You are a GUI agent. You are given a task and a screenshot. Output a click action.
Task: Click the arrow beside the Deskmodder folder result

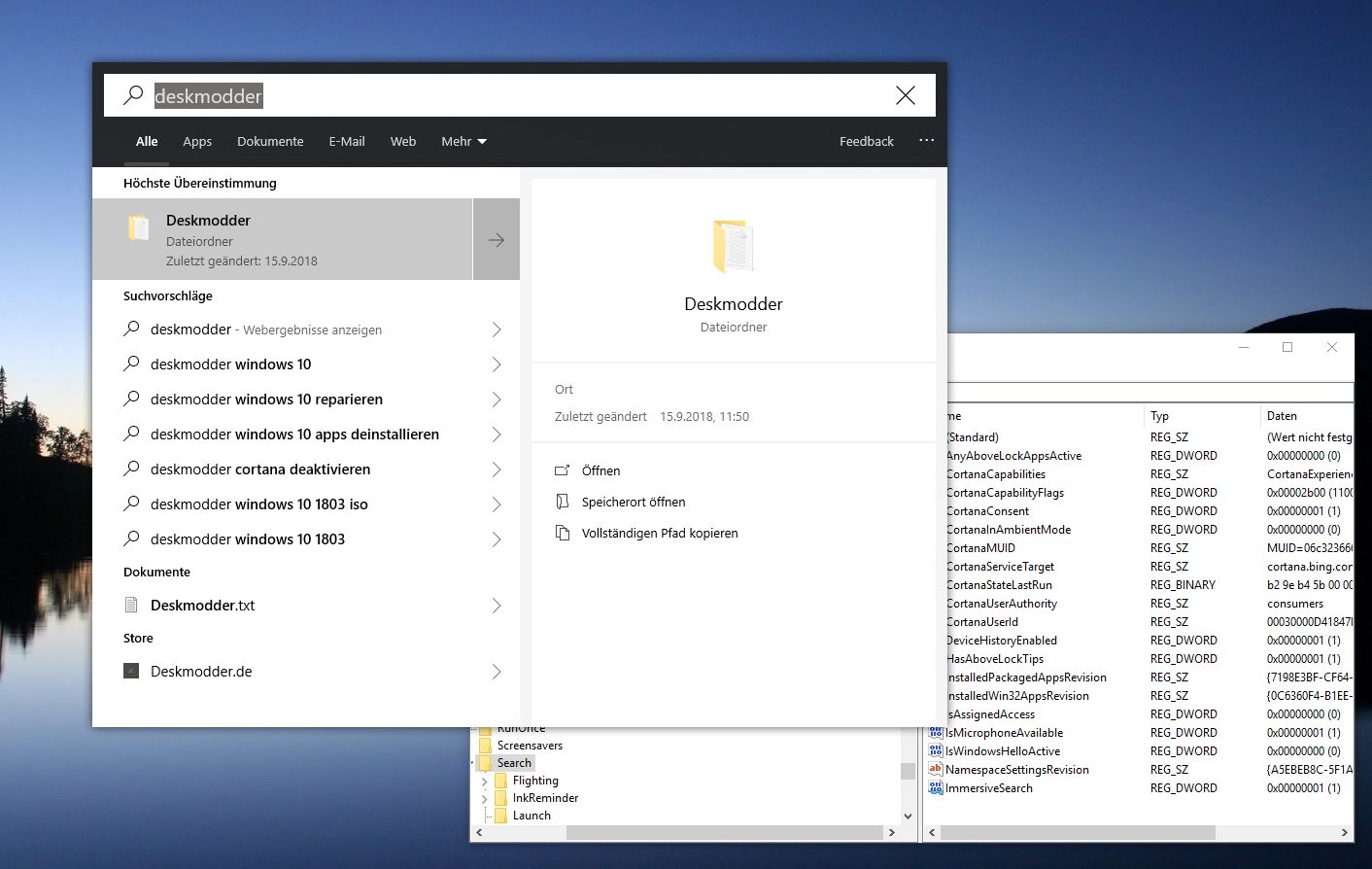tap(497, 240)
